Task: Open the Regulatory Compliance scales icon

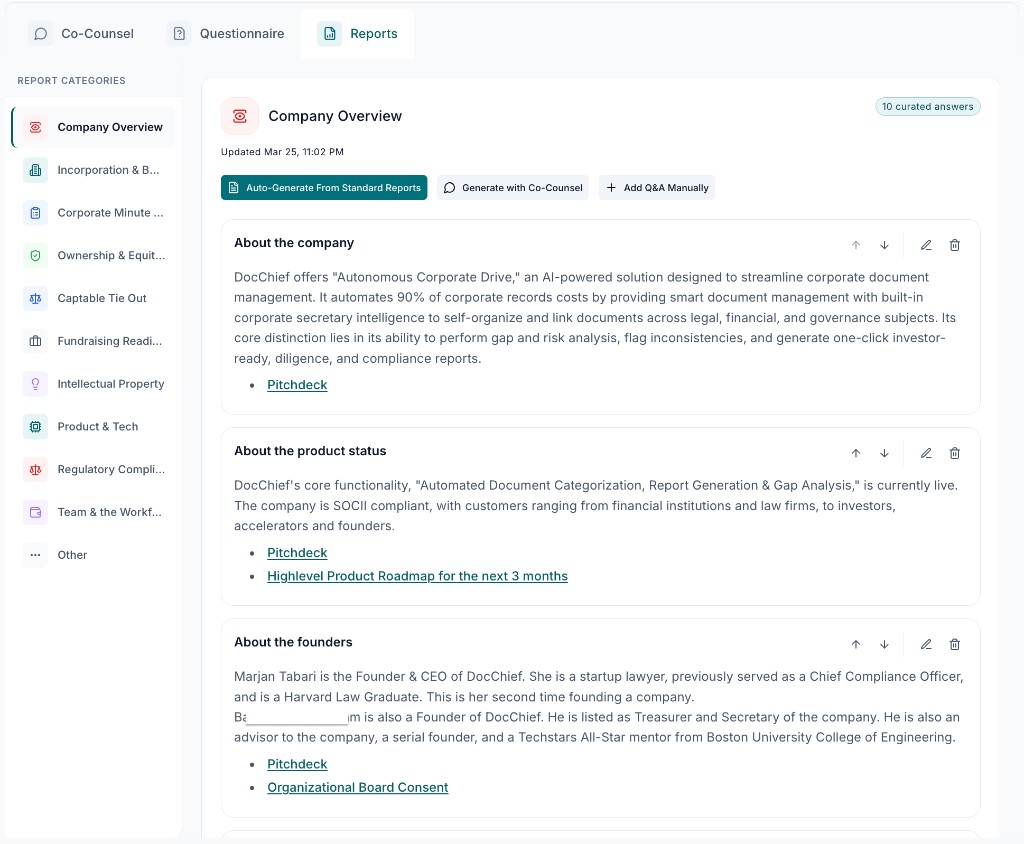Action: pyautogui.click(x=36, y=470)
